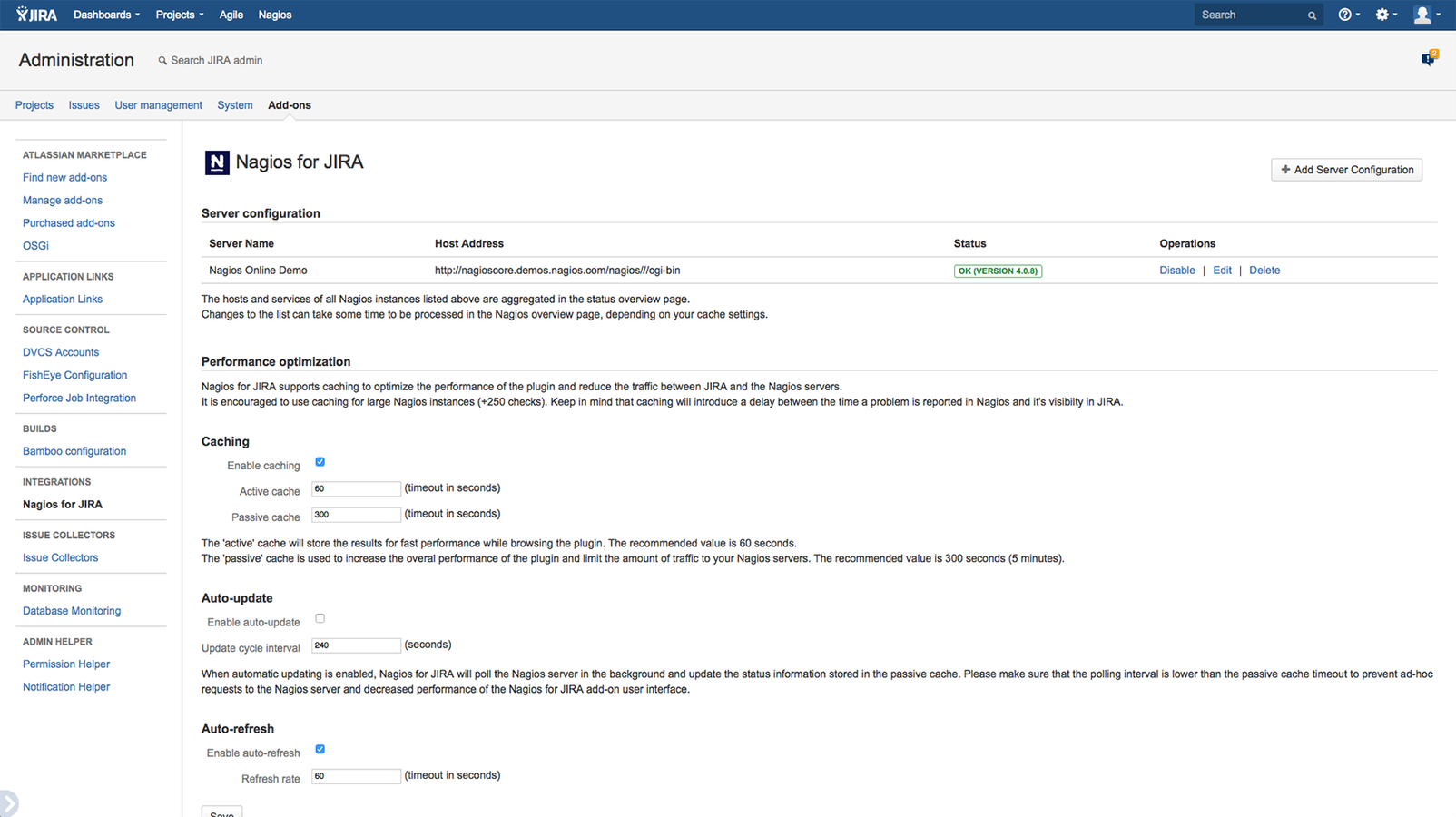Click the JIRA logo
Screen dimensions: 1456x817
click(36, 15)
